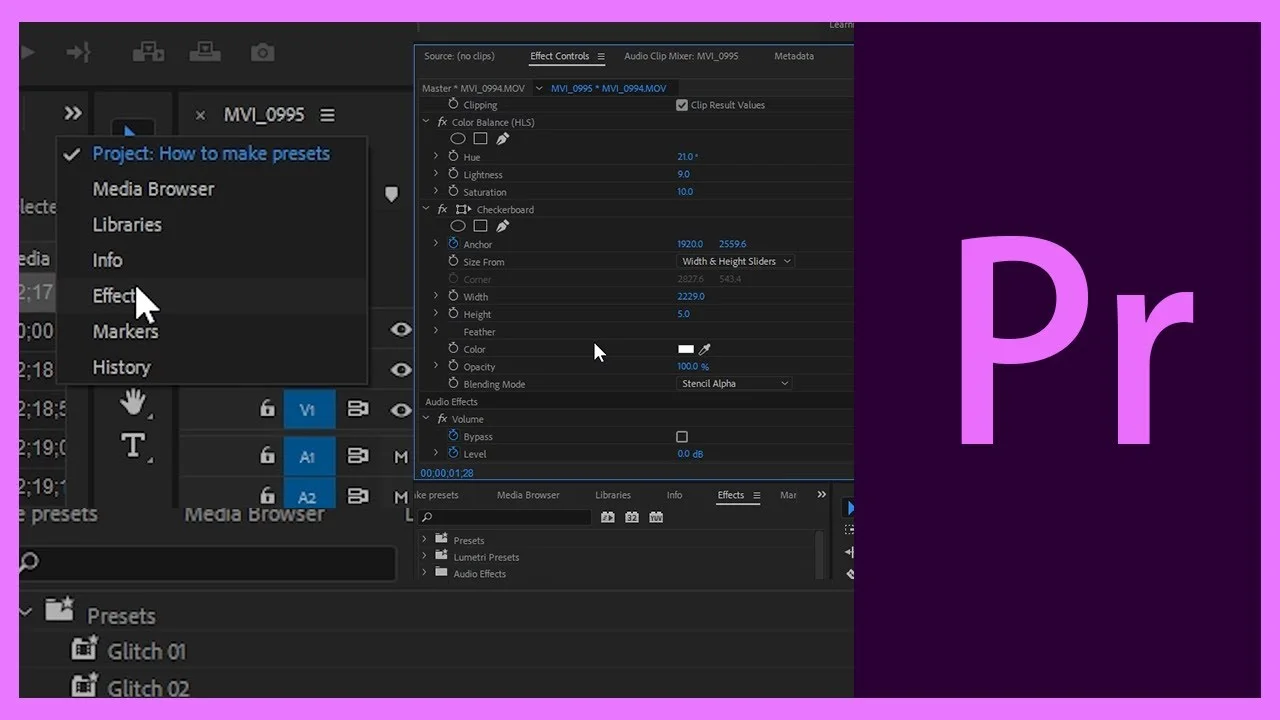1280x720 pixels.
Task: Switch to Audio Clip Mixer tab
Action: point(681,56)
